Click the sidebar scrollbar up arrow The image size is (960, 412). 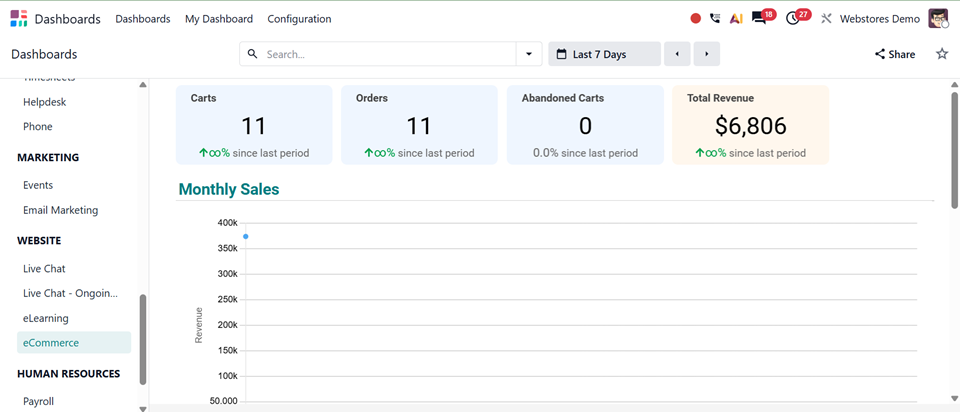(x=143, y=84)
